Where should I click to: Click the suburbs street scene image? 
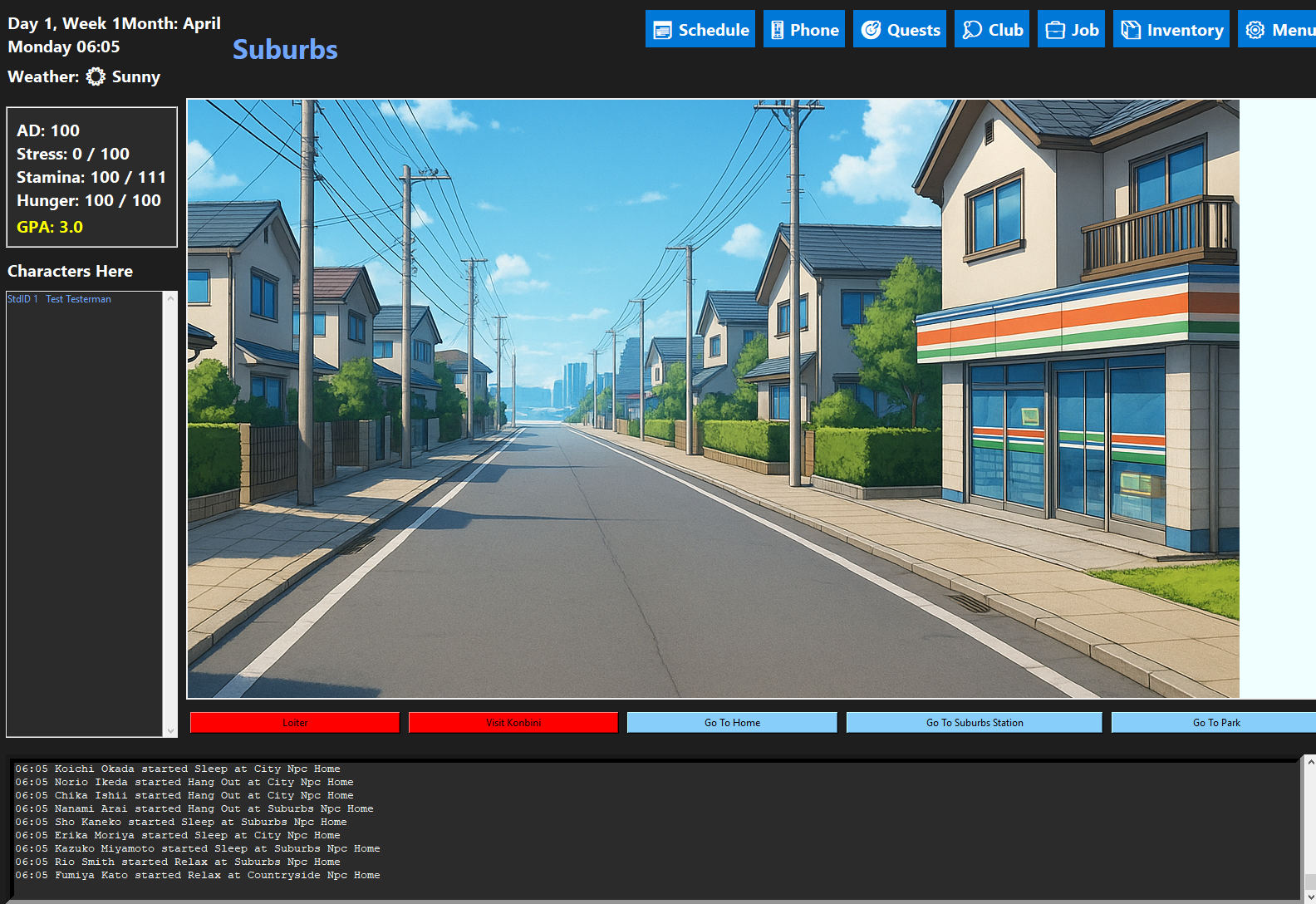tap(713, 399)
